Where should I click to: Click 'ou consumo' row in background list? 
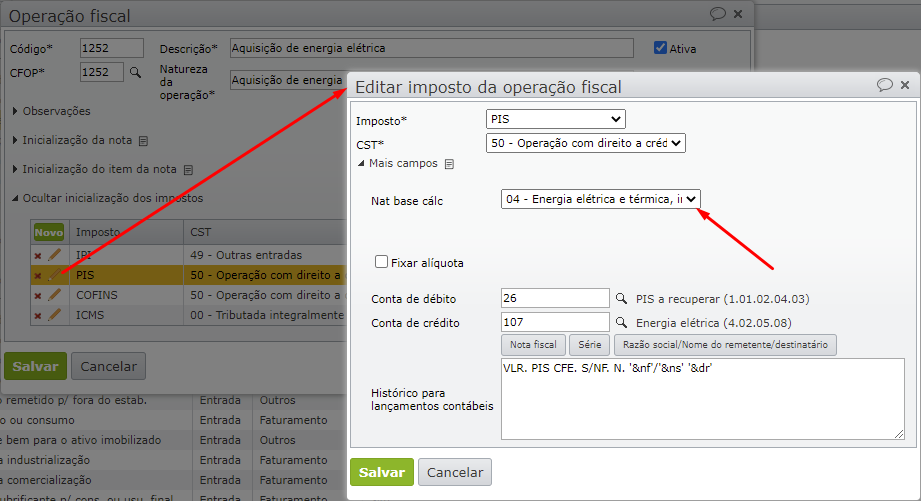[38, 420]
